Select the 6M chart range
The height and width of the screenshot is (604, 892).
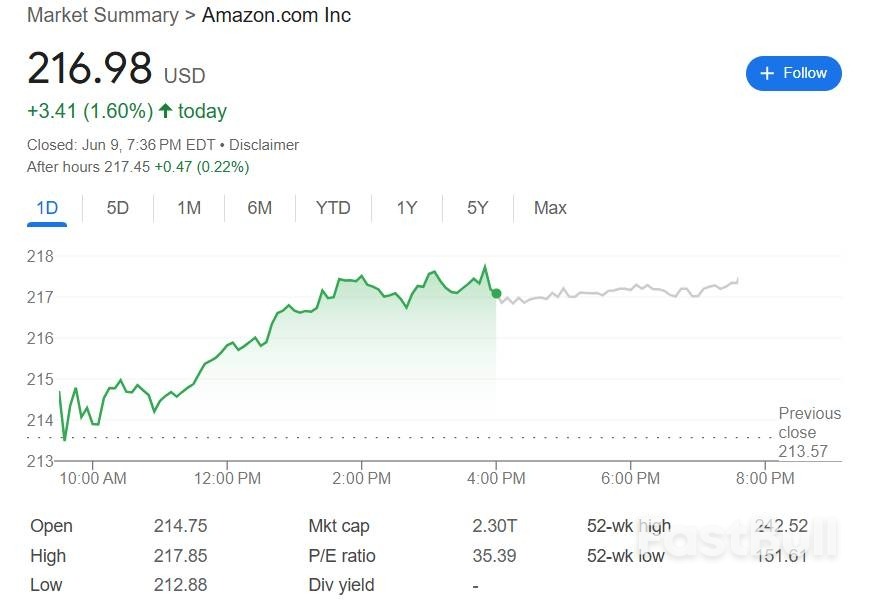point(260,208)
